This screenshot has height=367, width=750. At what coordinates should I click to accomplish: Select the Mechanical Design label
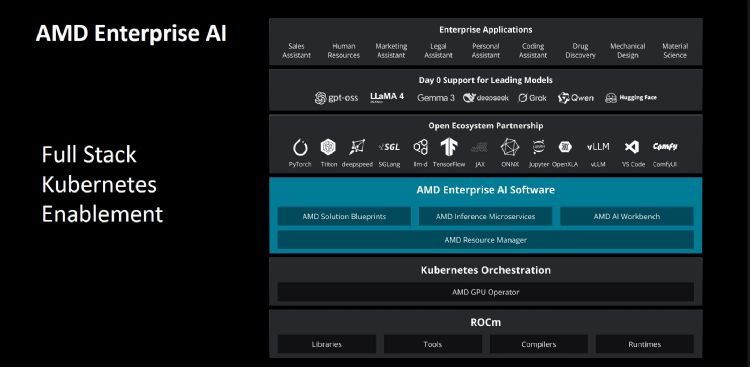pos(628,51)
